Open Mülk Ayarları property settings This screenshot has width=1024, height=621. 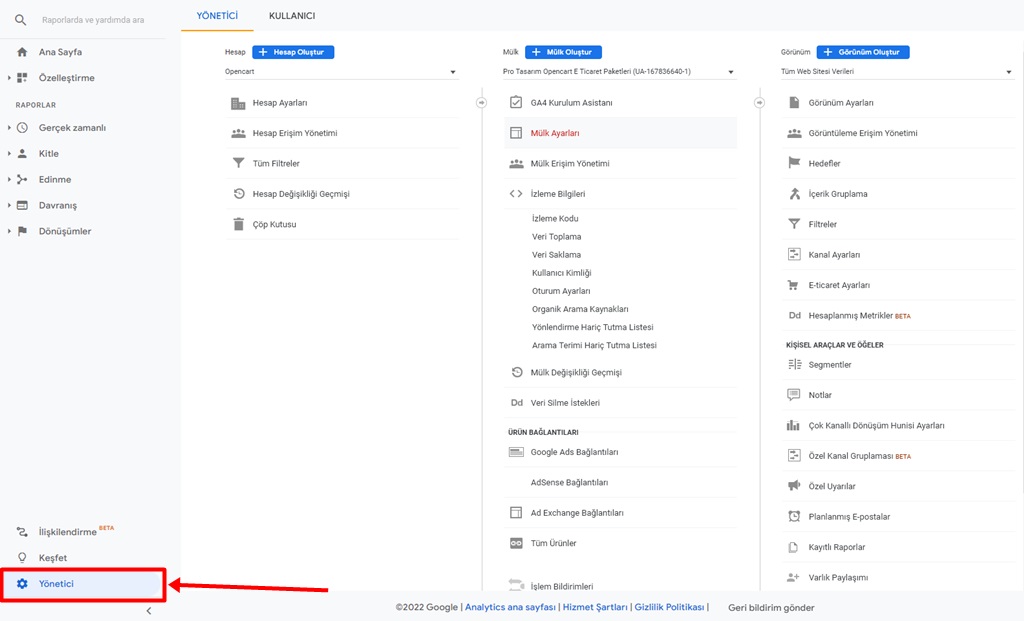(620, 133)
